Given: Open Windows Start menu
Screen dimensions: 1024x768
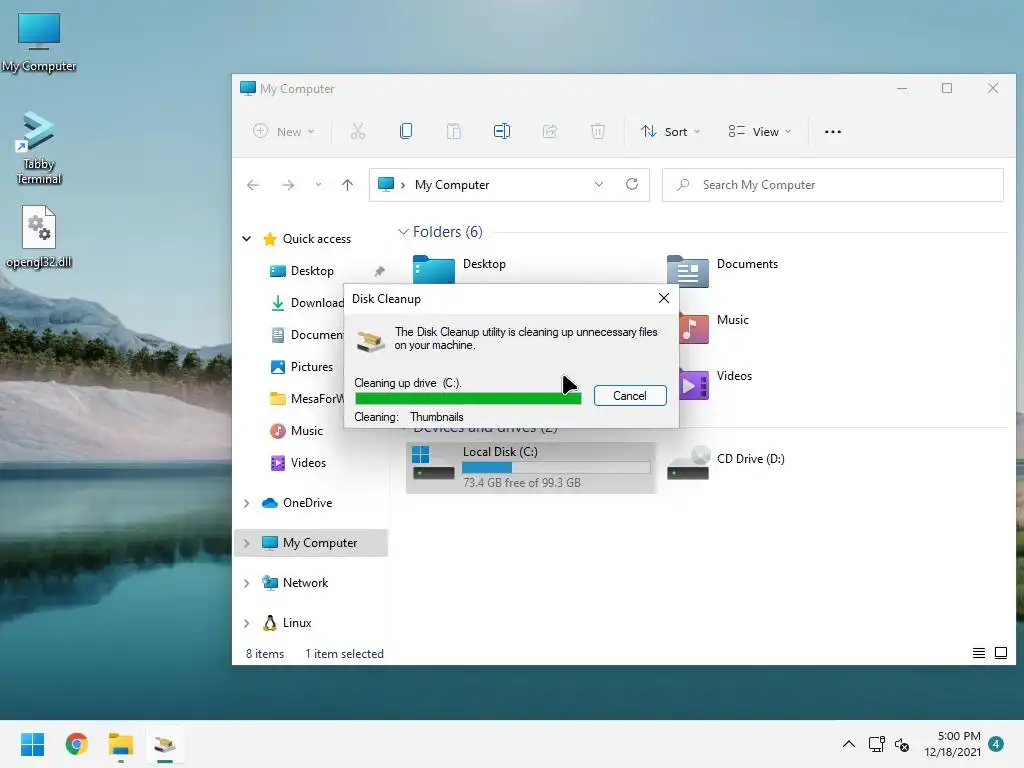Looking at the screenshot, I should click(32, 744).
